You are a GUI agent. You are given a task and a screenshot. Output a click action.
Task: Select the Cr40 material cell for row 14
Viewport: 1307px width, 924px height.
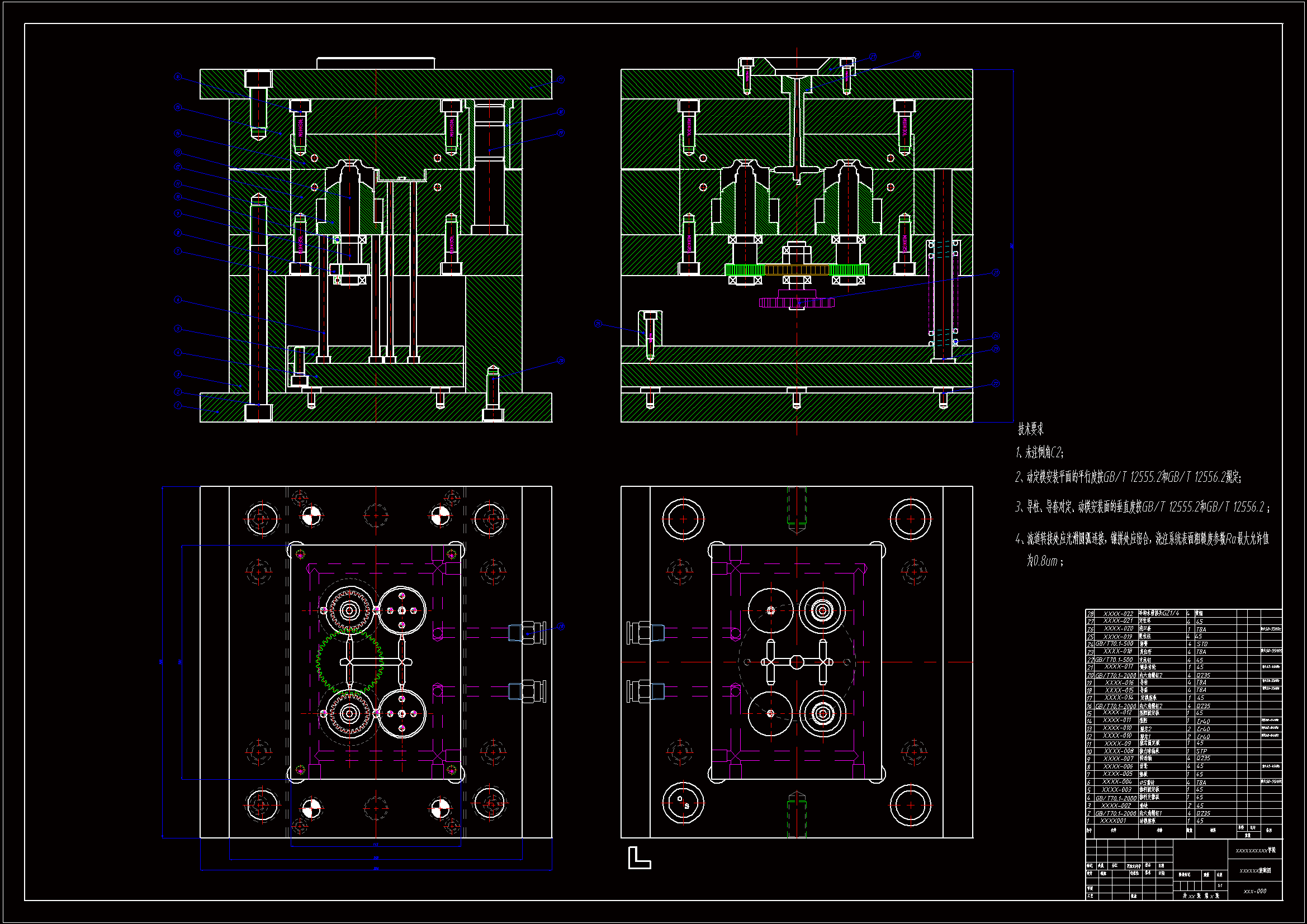pos(1203,721)
